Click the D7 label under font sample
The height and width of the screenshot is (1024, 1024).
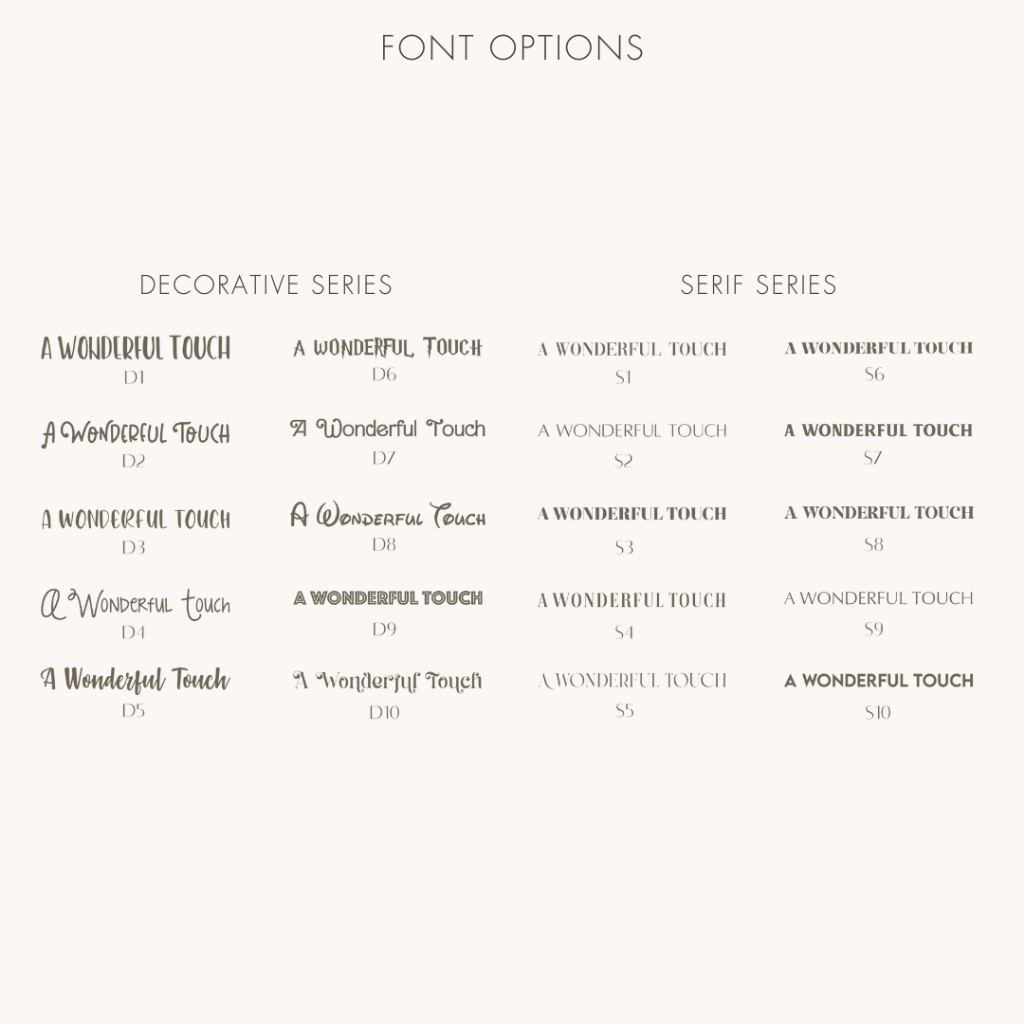(384, 458)
